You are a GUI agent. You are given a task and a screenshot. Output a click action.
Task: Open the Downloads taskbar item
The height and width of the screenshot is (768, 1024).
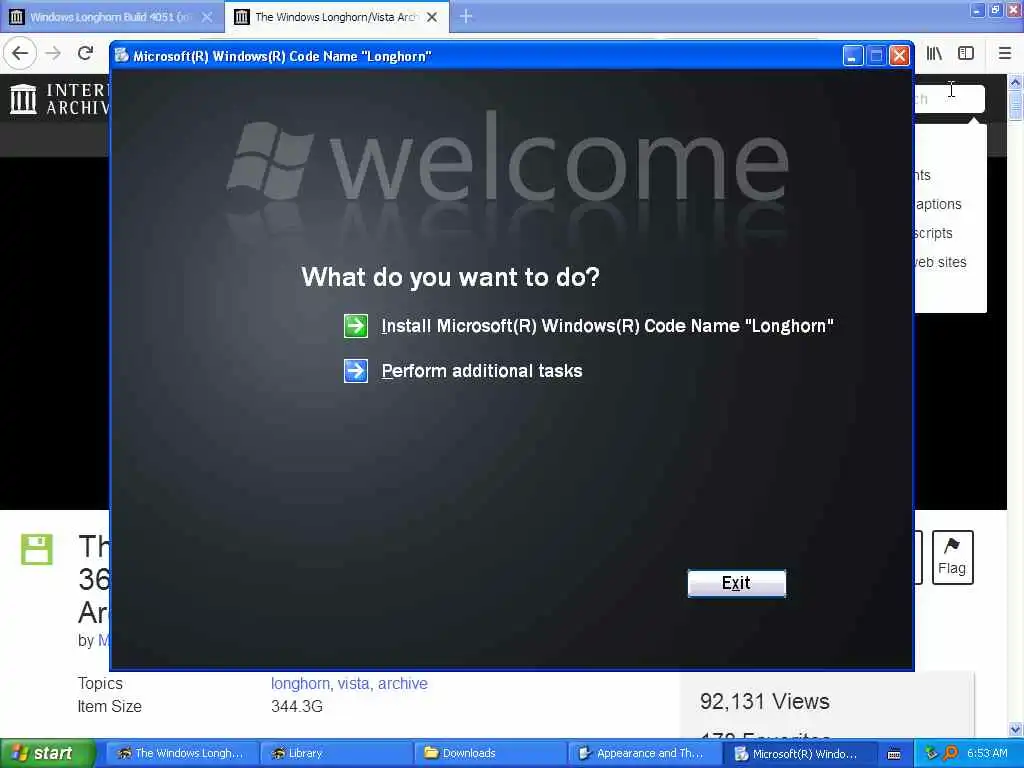(x=490, y=754)
